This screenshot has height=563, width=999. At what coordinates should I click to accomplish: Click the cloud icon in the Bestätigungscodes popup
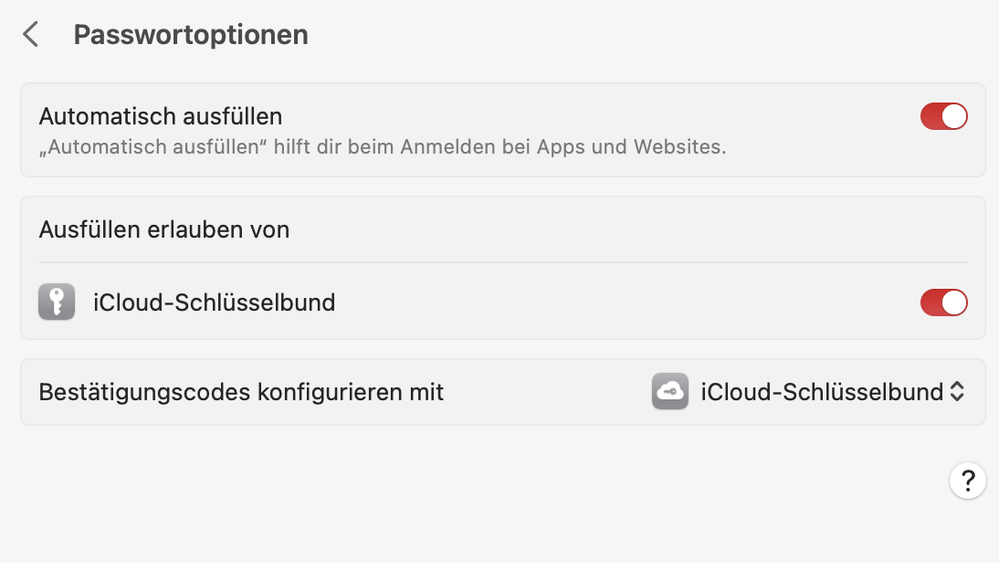pyautogui.click(x=670, y=392)
